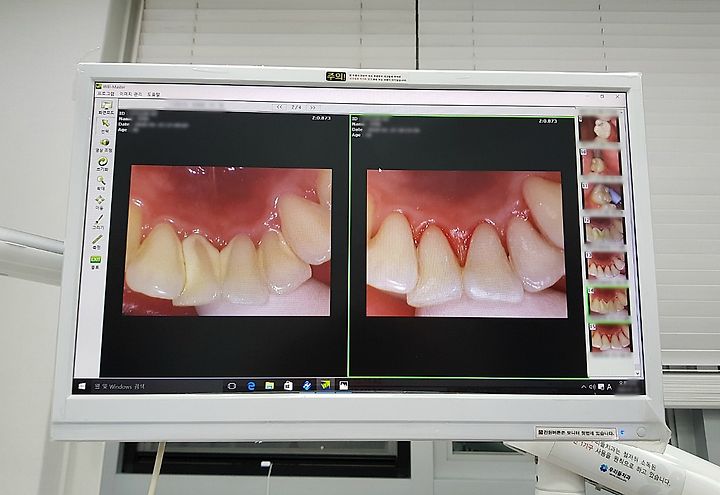Click thumbnail list scroll-down arrow
Viewport: 720px width, 495px height.
click(637, 373)
